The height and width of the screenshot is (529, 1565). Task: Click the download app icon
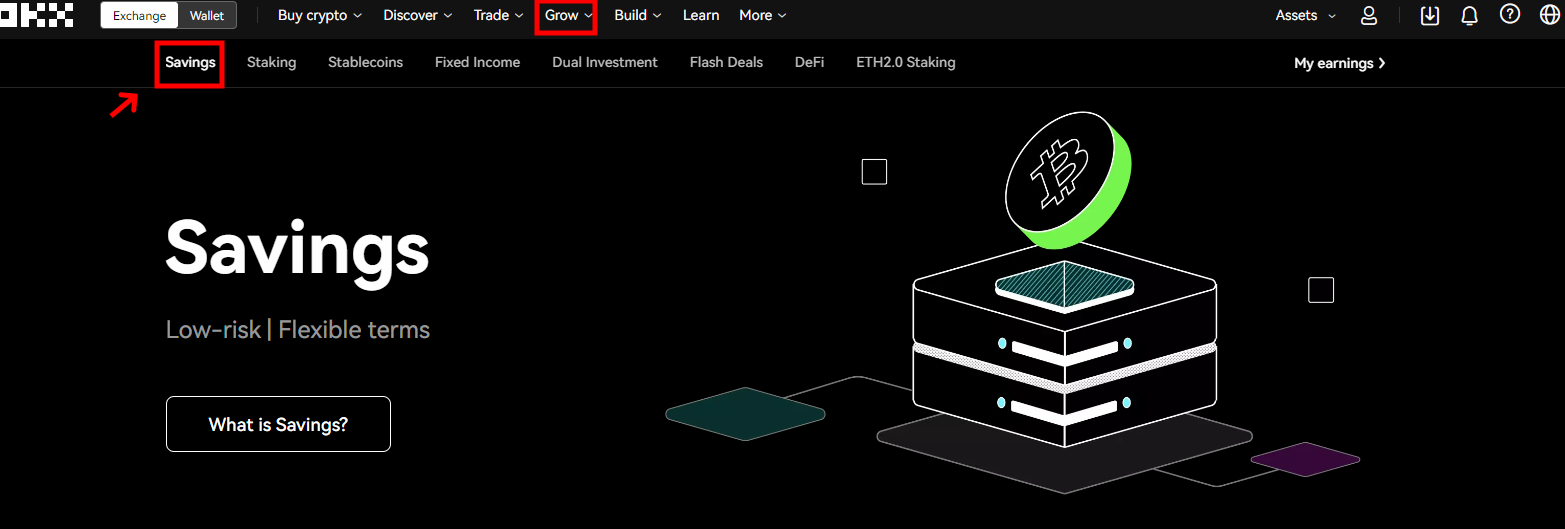(1430, 15)
